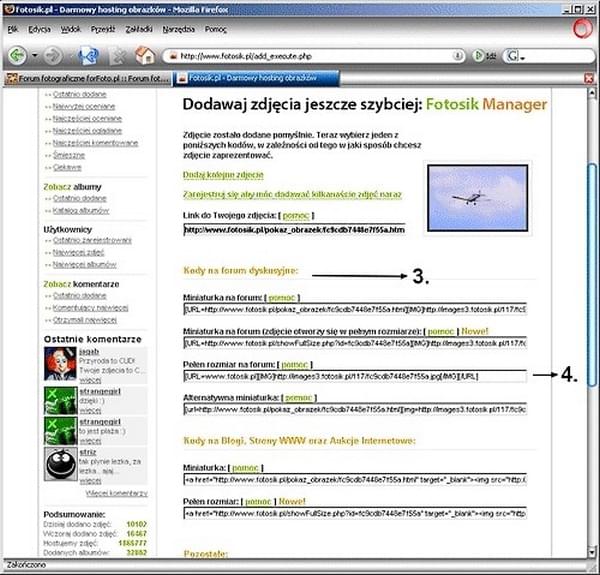Open the Google search engine dropdown
Viewport: 600px width, 575px height.
(x=516, y=57)
